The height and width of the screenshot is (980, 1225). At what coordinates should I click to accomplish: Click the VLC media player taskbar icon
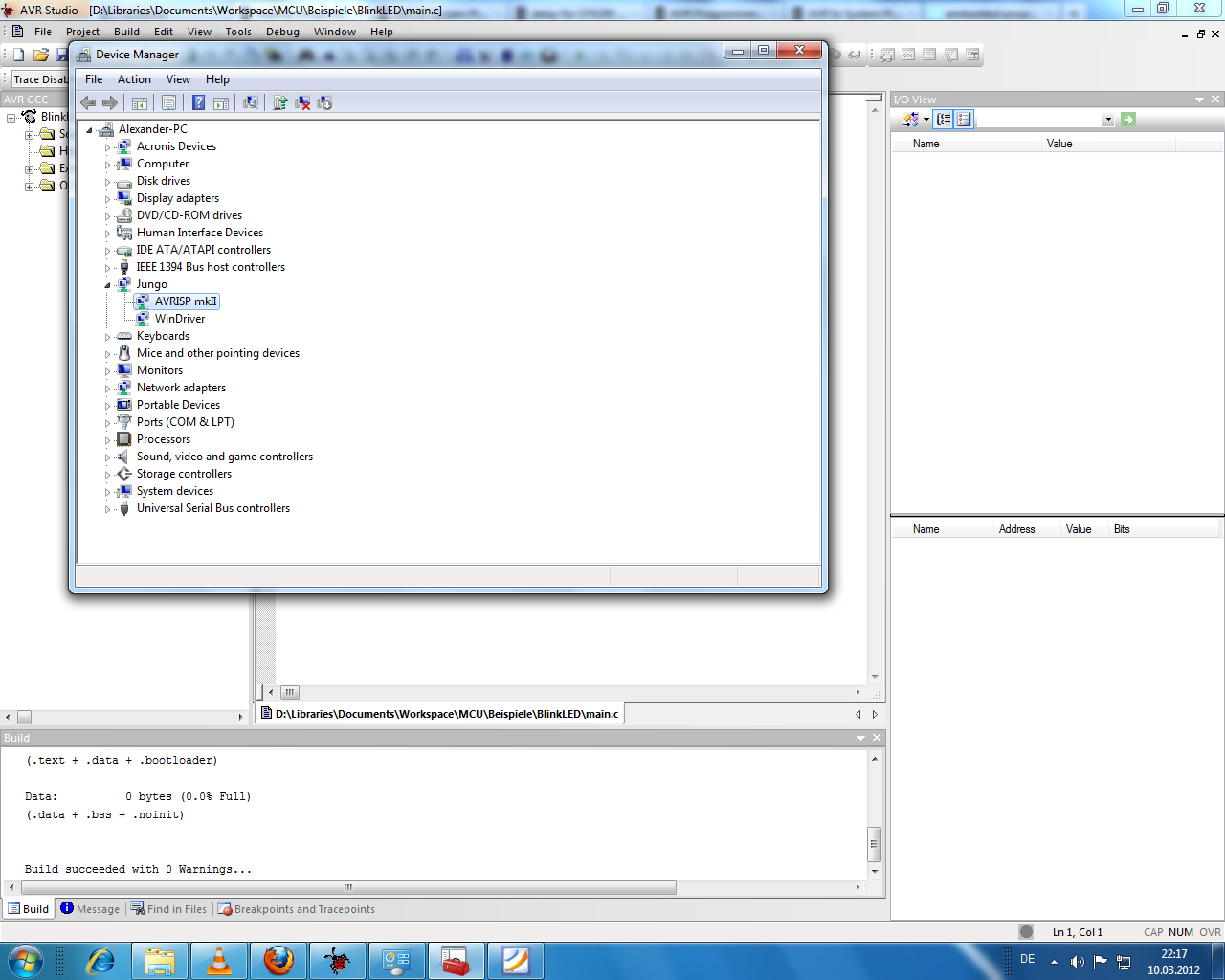point(219,961)
